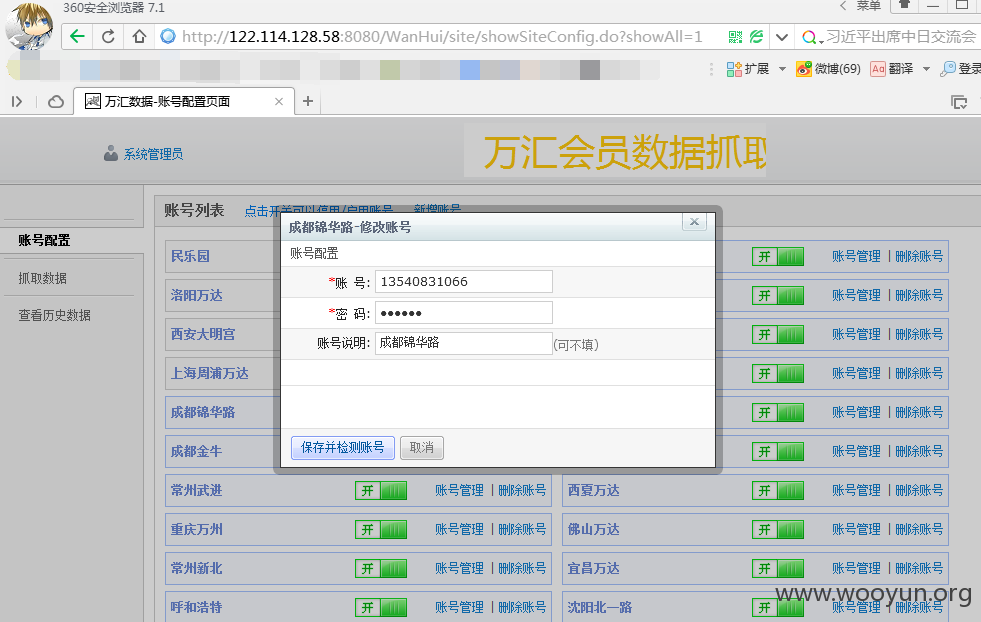Click 删除账号 for 宜昌万达
The image size is (981, 622).
(919, 569)
